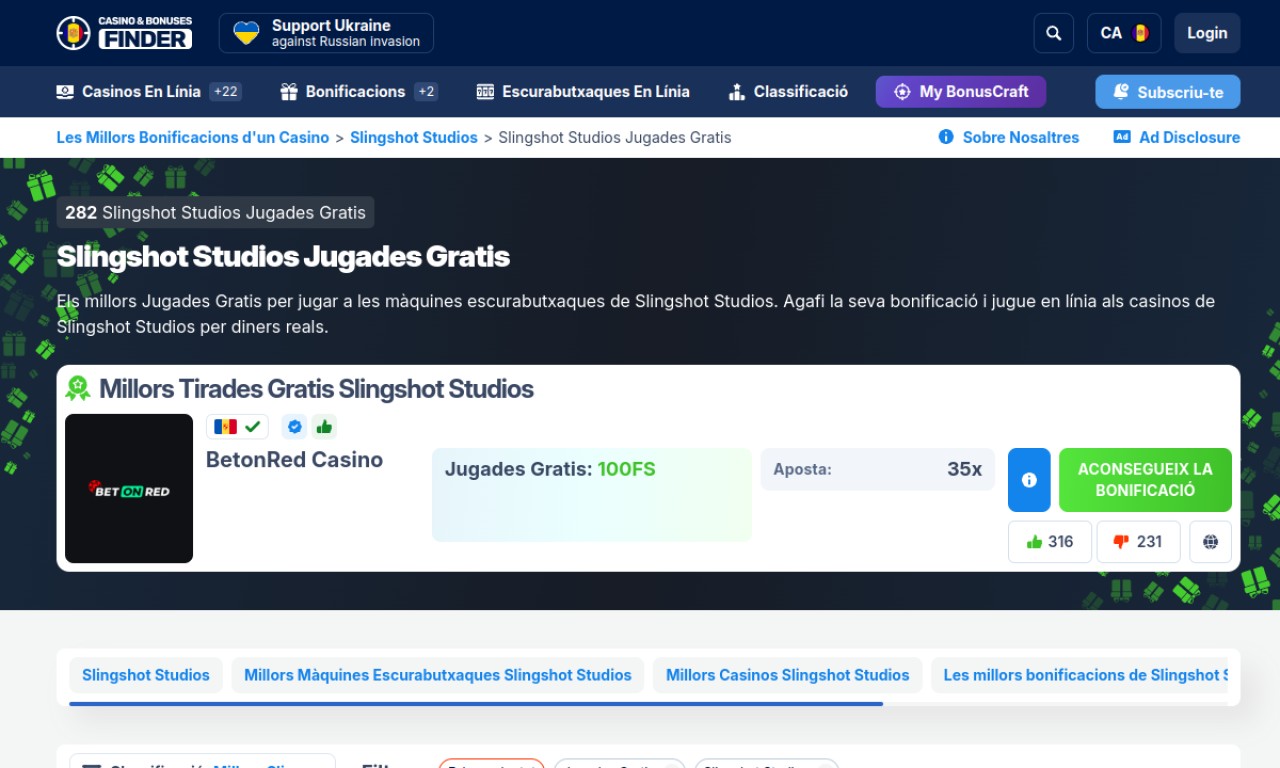This screenshot has height=768, width=1280.
Task: Click the verified badge icon next to flag
Action: pyautogui.click(x=294, y=427)
